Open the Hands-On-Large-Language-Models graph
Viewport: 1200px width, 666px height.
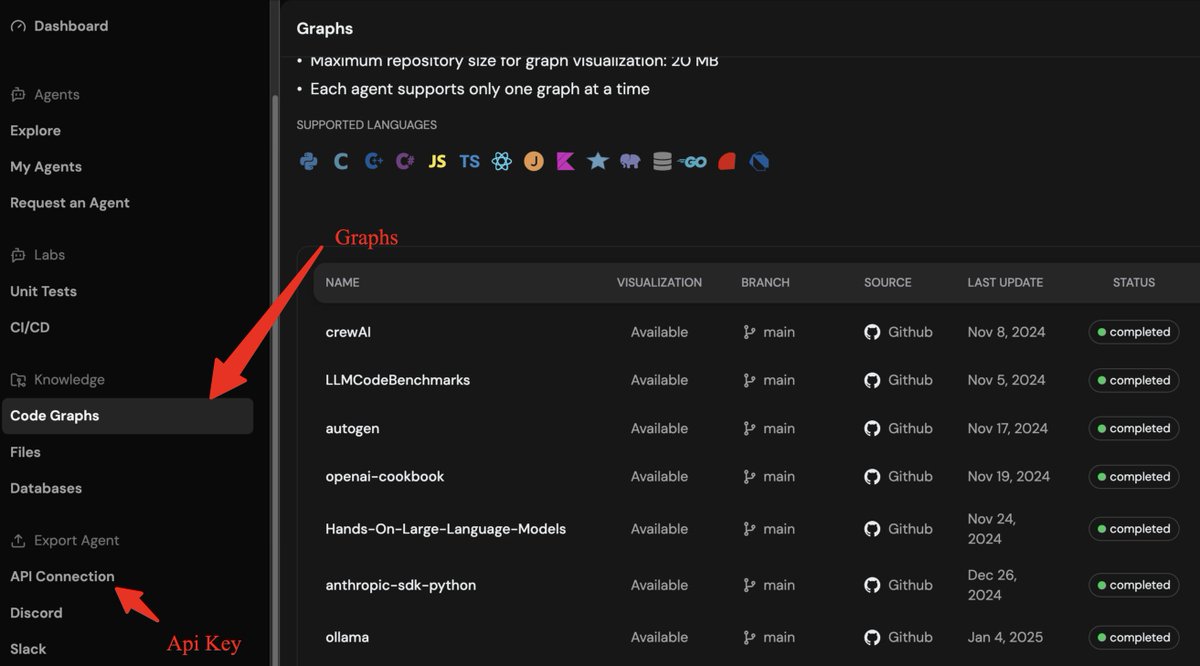point(446,529)
